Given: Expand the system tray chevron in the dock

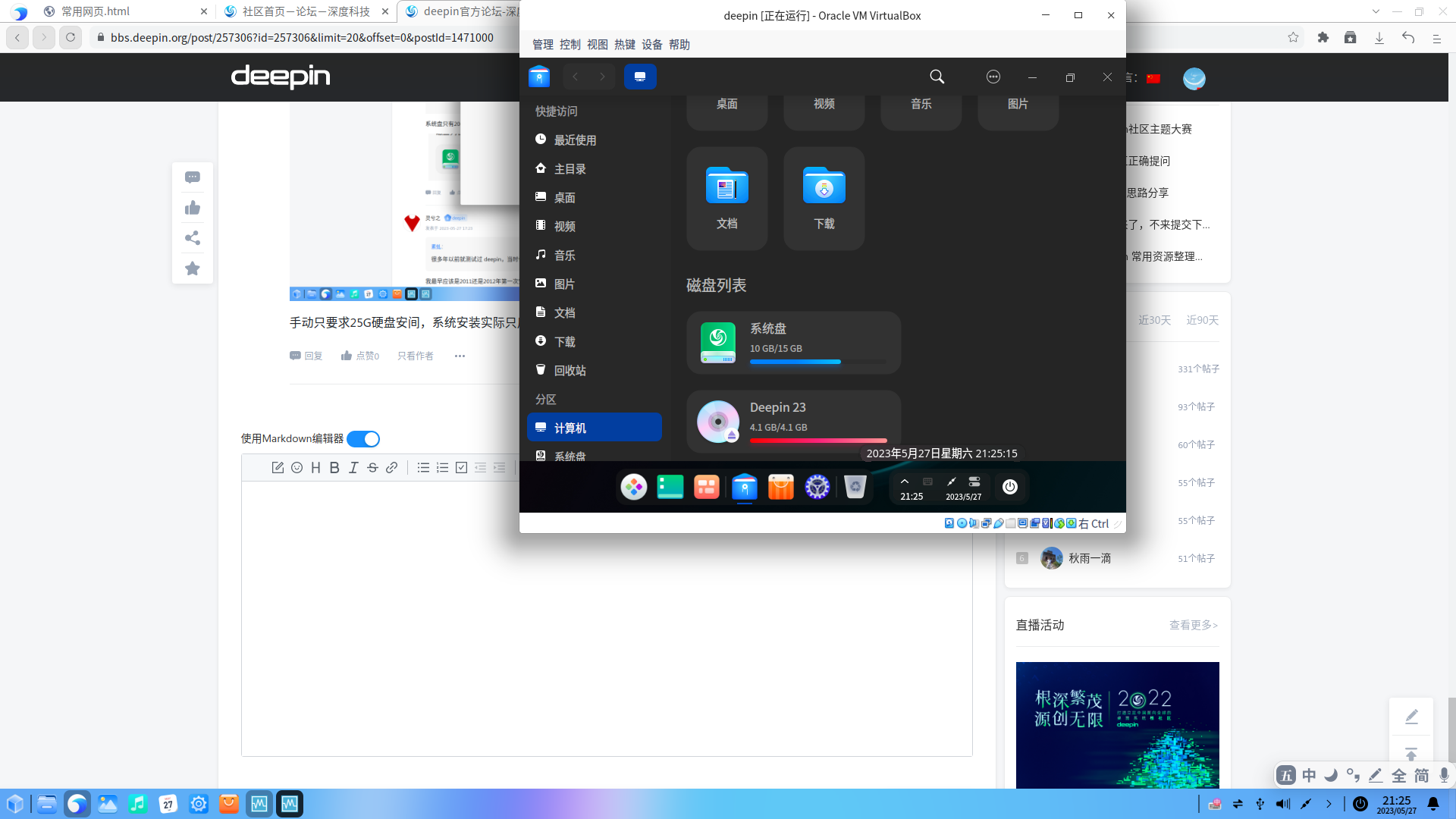Looking at the screenshot, I should tap(904, 481).
